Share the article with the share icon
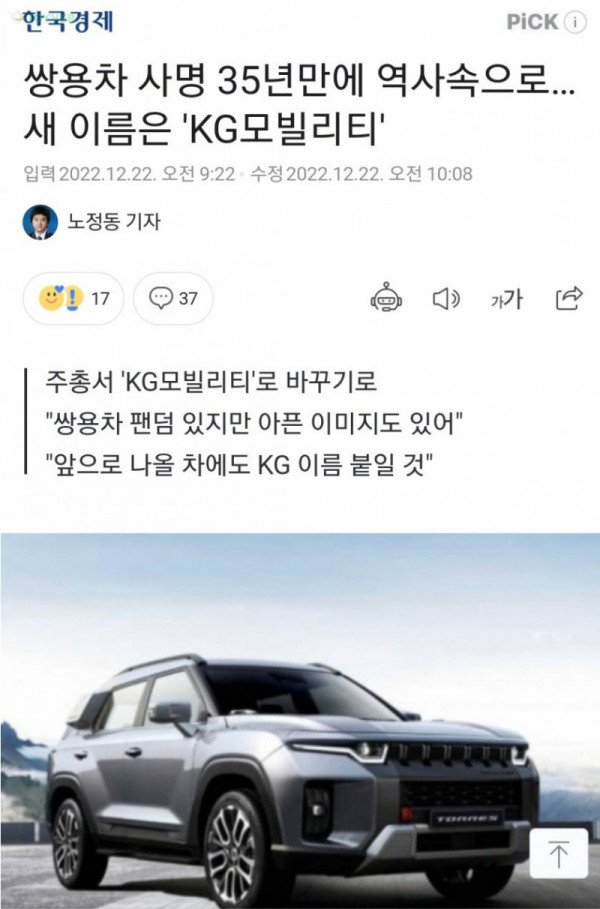 pyautogui.click(x=569, y=299)
